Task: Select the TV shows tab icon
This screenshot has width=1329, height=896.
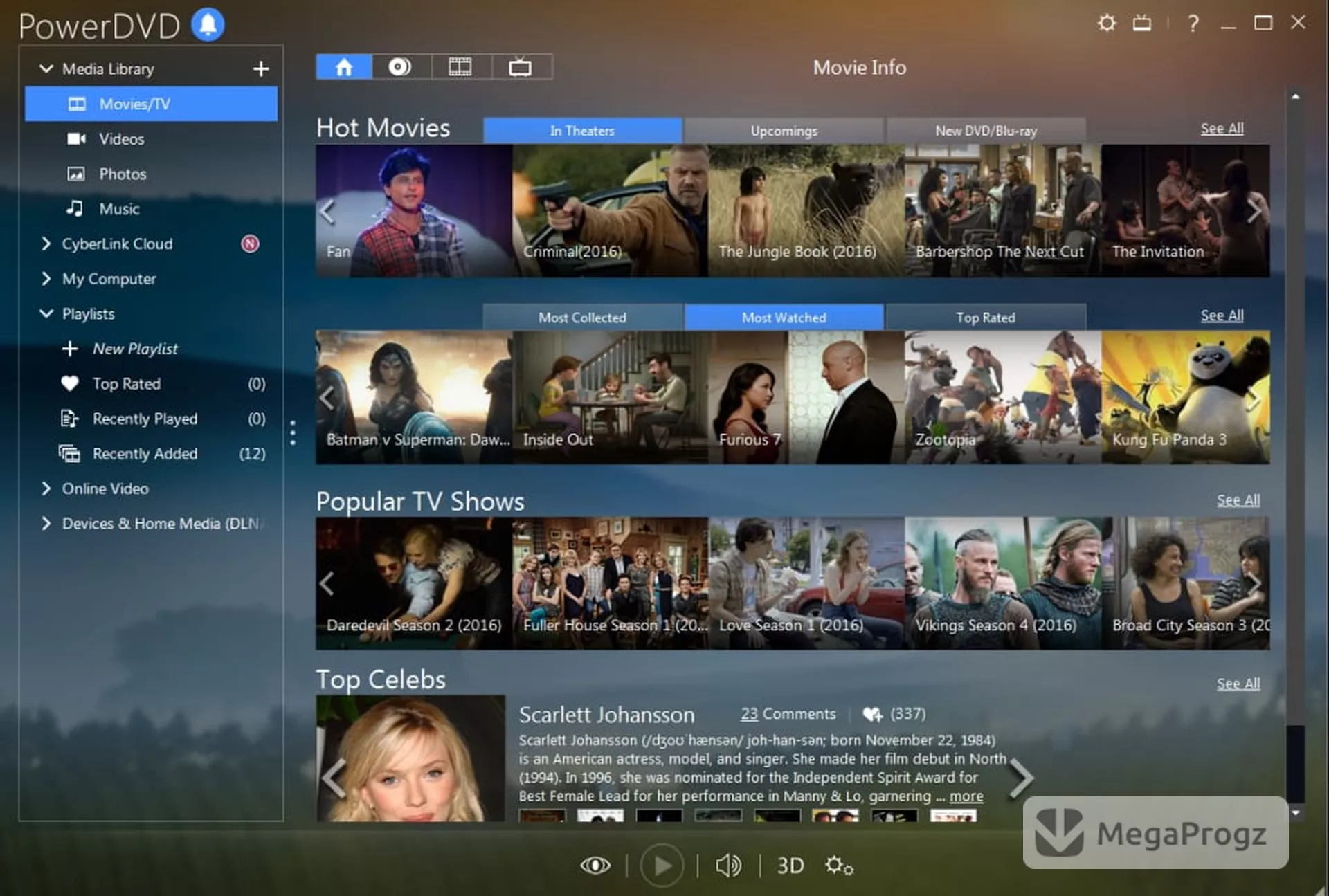Action: [521, 67]
